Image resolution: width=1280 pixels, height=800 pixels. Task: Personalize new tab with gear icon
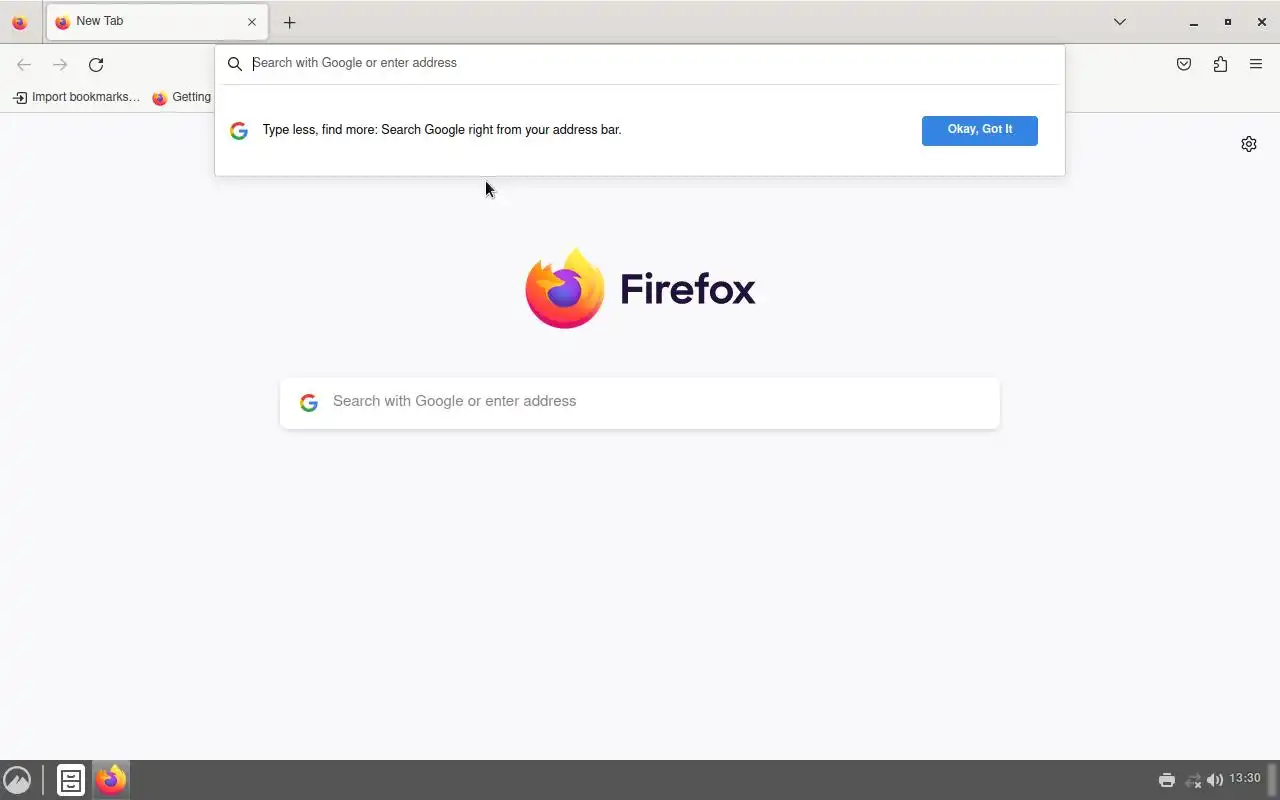pos(1249,144)
